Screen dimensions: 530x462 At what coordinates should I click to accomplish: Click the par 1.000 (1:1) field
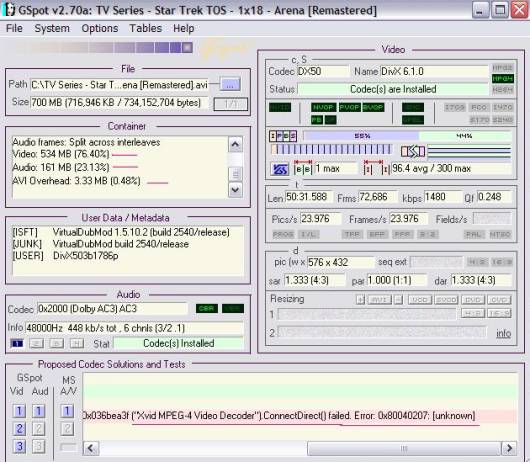[397, 280]
